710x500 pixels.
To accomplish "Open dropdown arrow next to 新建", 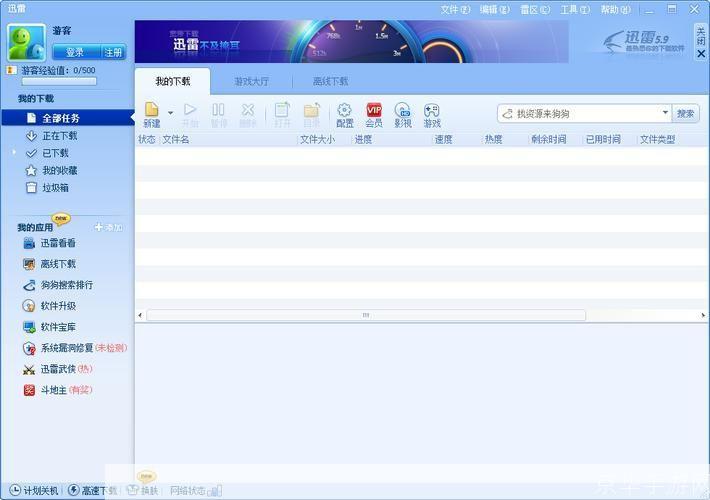I will [x=171, y=112].
